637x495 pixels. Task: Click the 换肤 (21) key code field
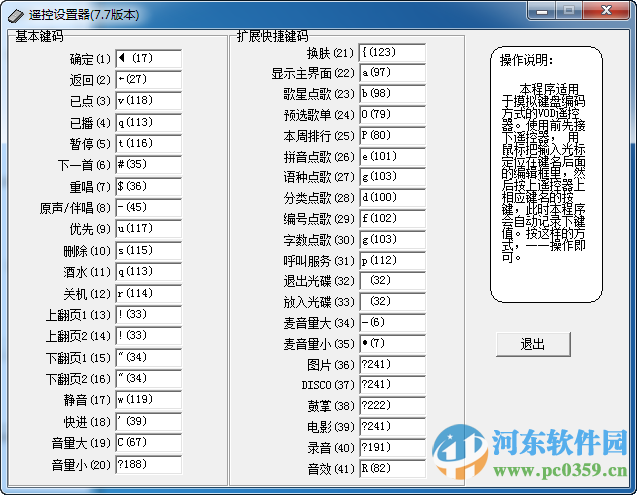coord(392,52)
